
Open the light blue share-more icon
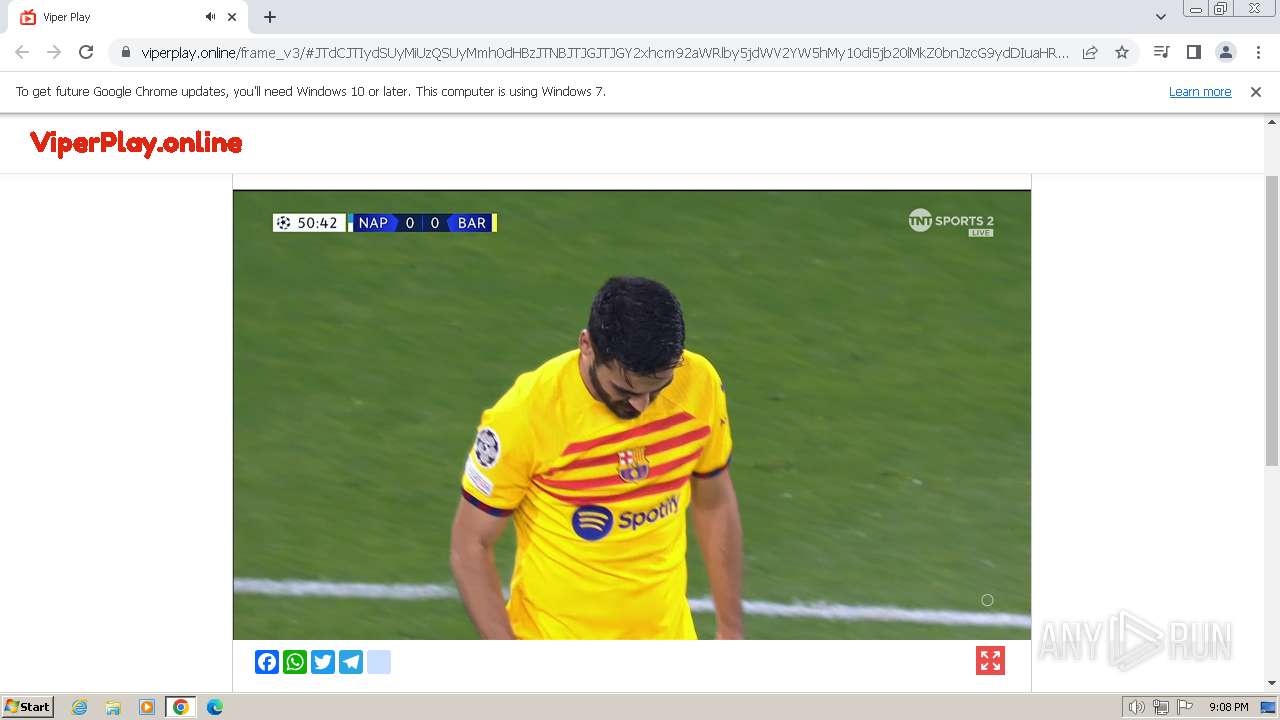pos(379,662)
